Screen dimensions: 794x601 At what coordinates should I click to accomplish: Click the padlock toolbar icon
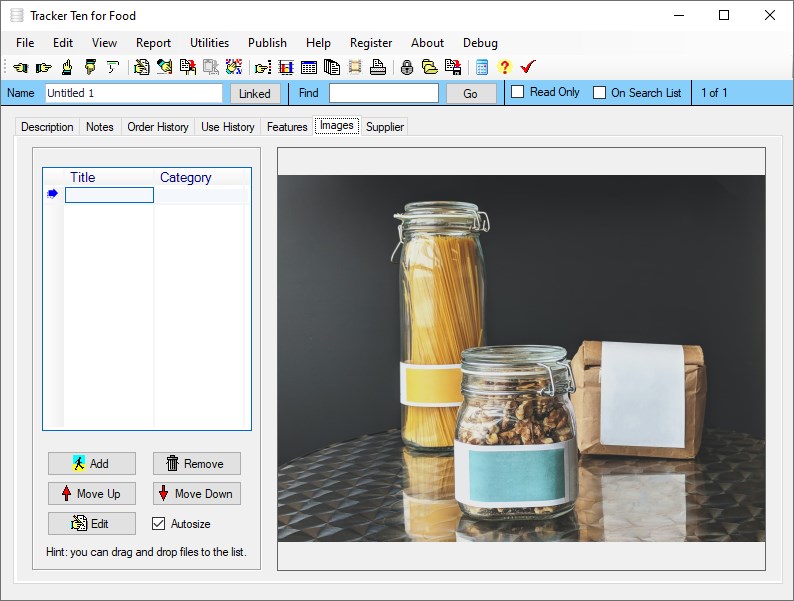[407, 67]
